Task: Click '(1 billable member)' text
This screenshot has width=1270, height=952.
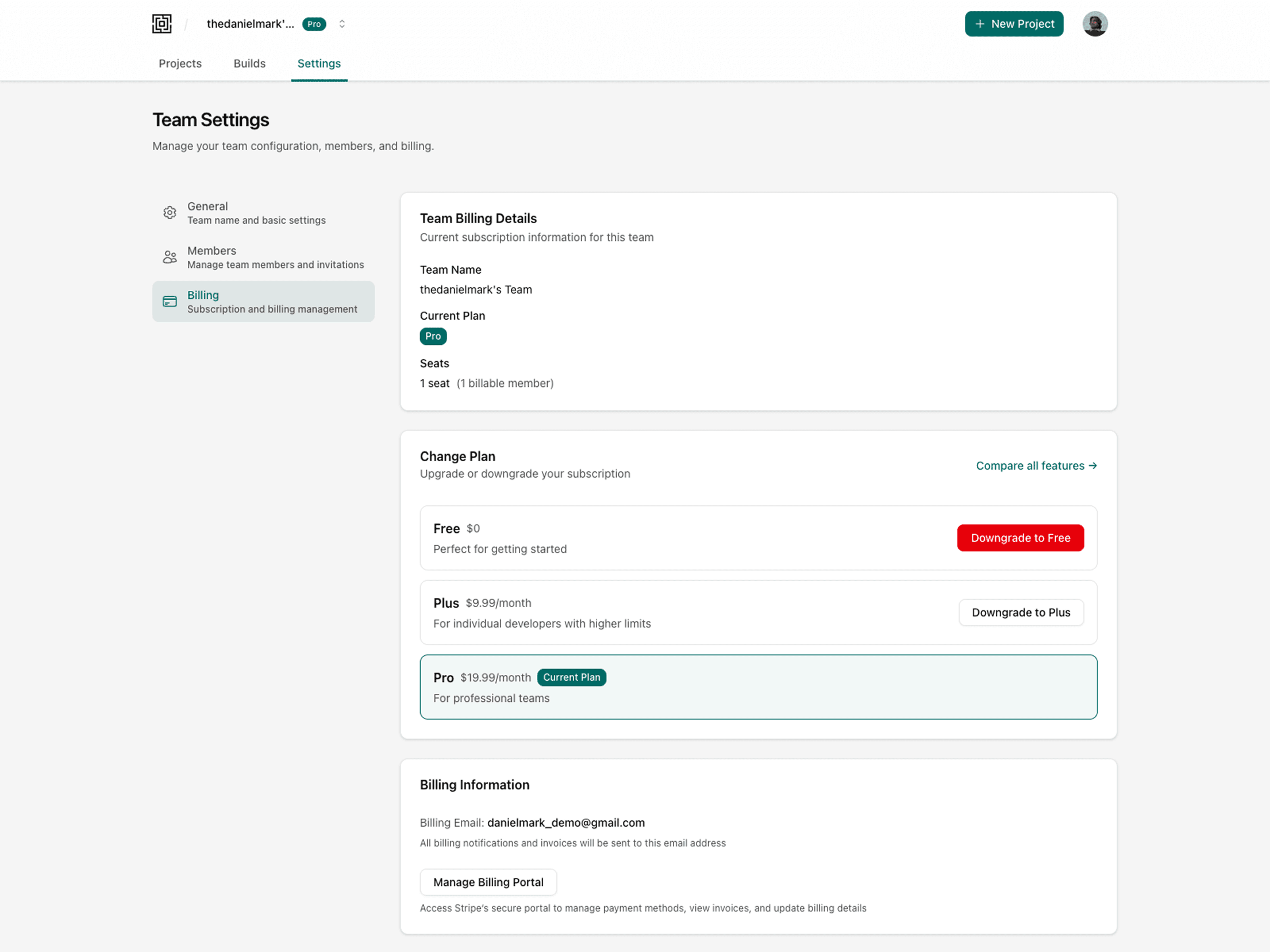Action: (x=505, y=383)
